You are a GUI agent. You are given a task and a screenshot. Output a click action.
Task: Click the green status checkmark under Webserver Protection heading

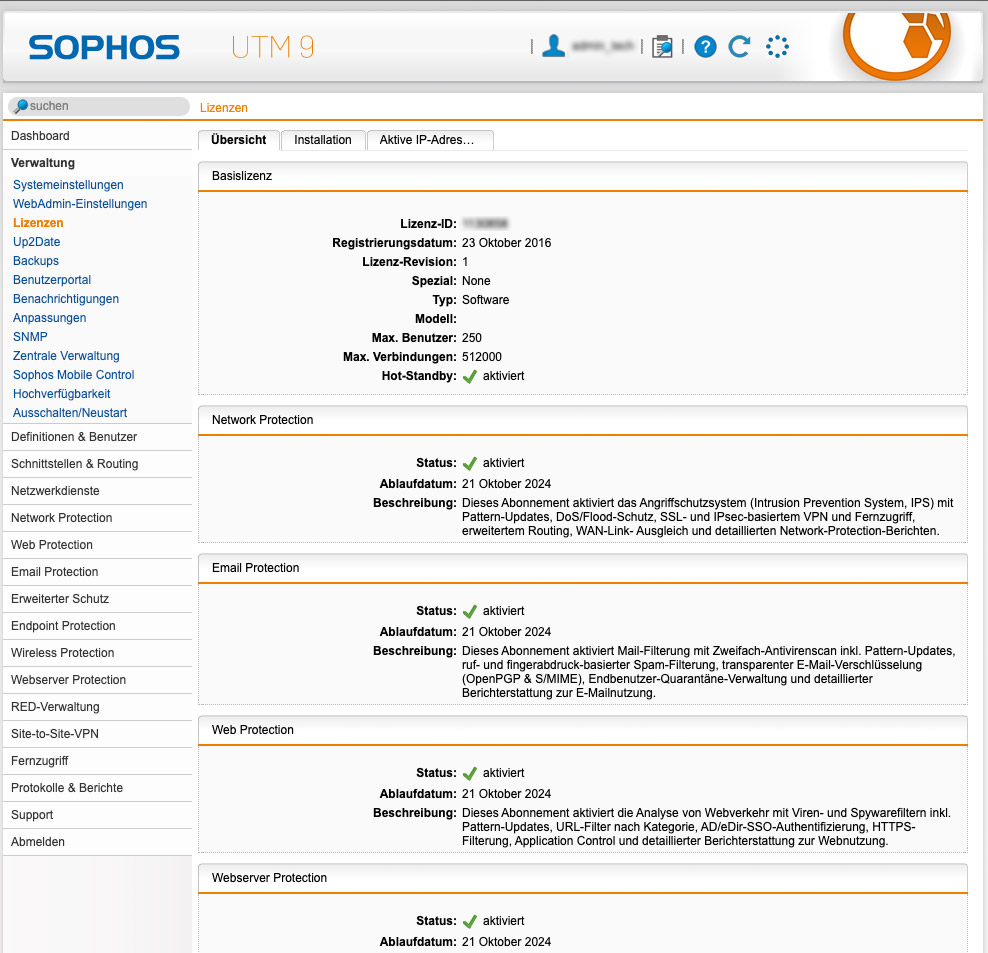point(469,921)
